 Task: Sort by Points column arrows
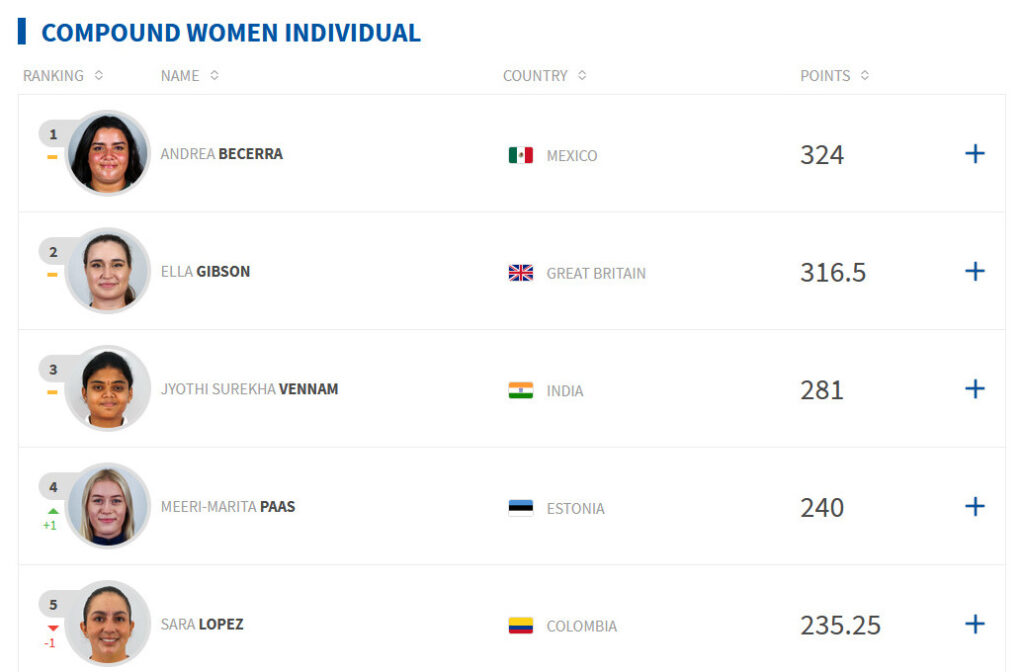point(865,75)
